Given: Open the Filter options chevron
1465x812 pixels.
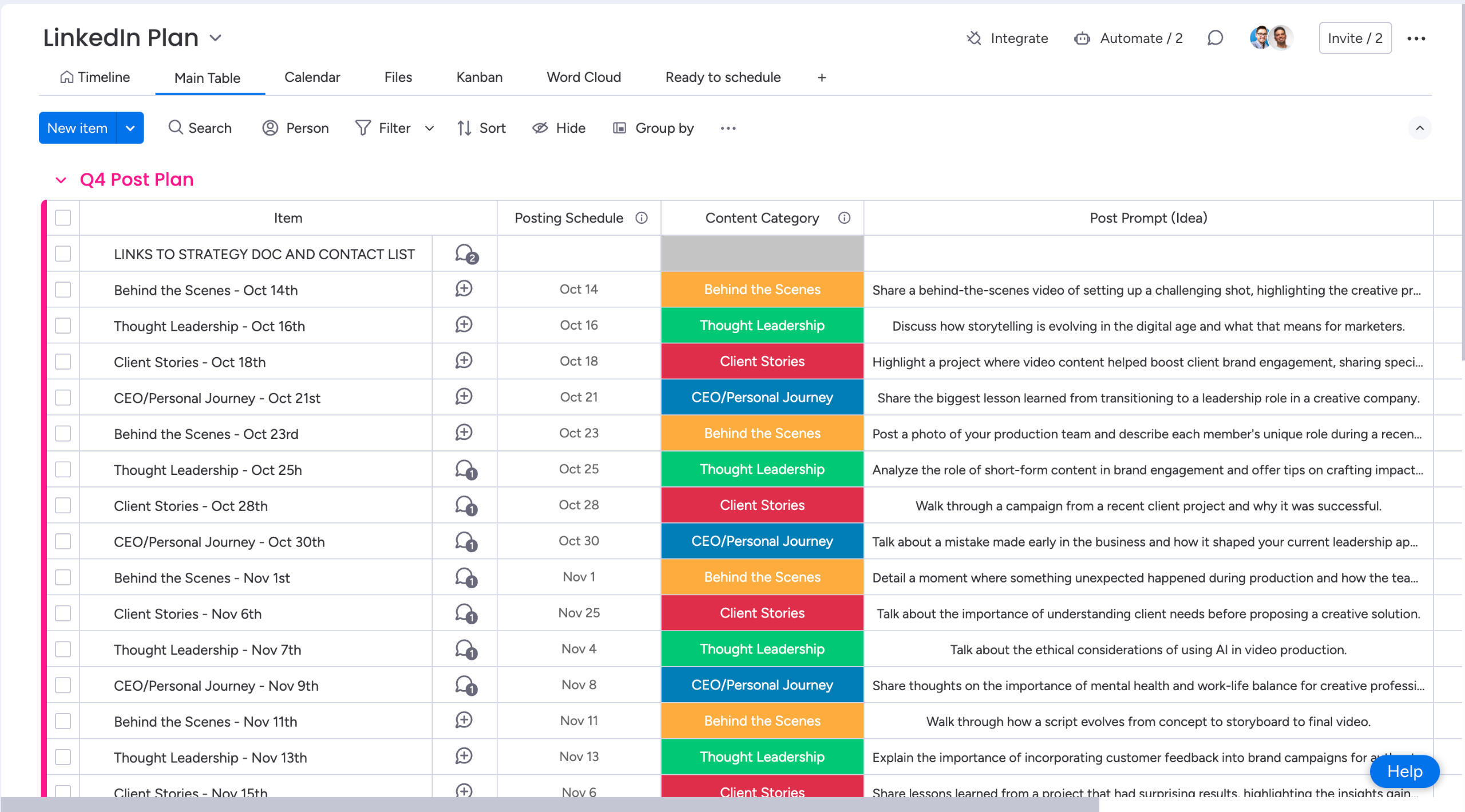Looking at the screenshot, I should pos(429,128).
